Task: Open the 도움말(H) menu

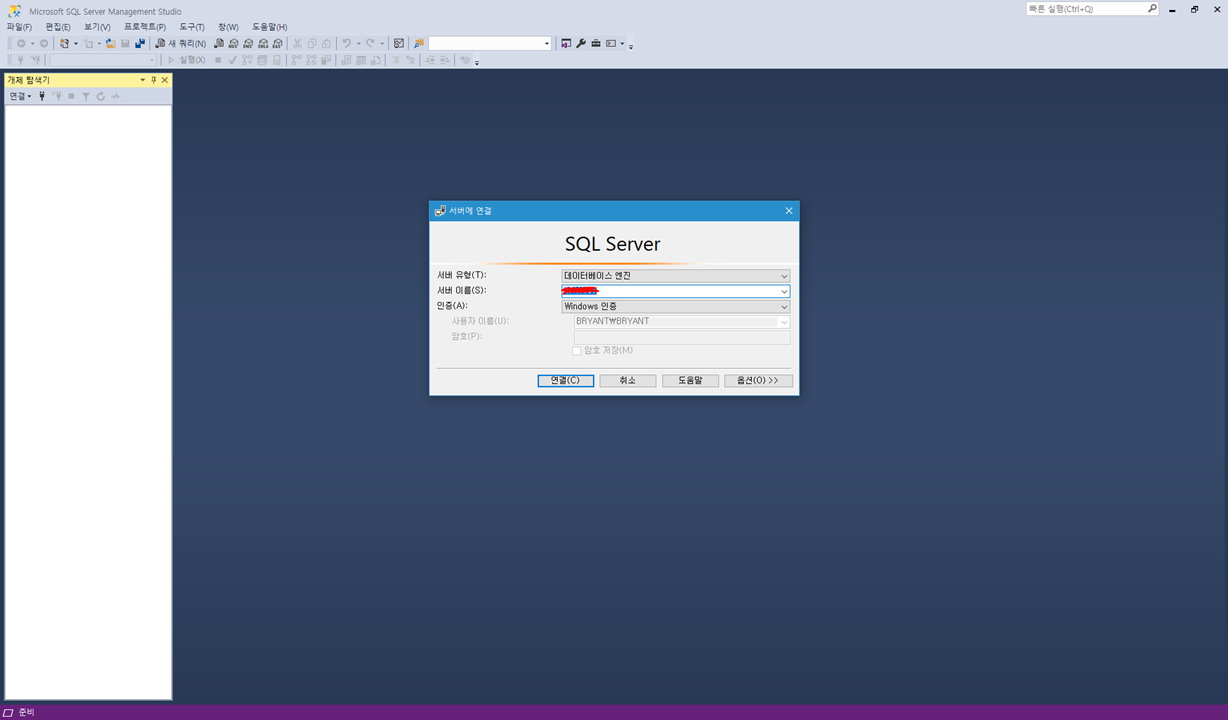Action: (x=269, y=27)
